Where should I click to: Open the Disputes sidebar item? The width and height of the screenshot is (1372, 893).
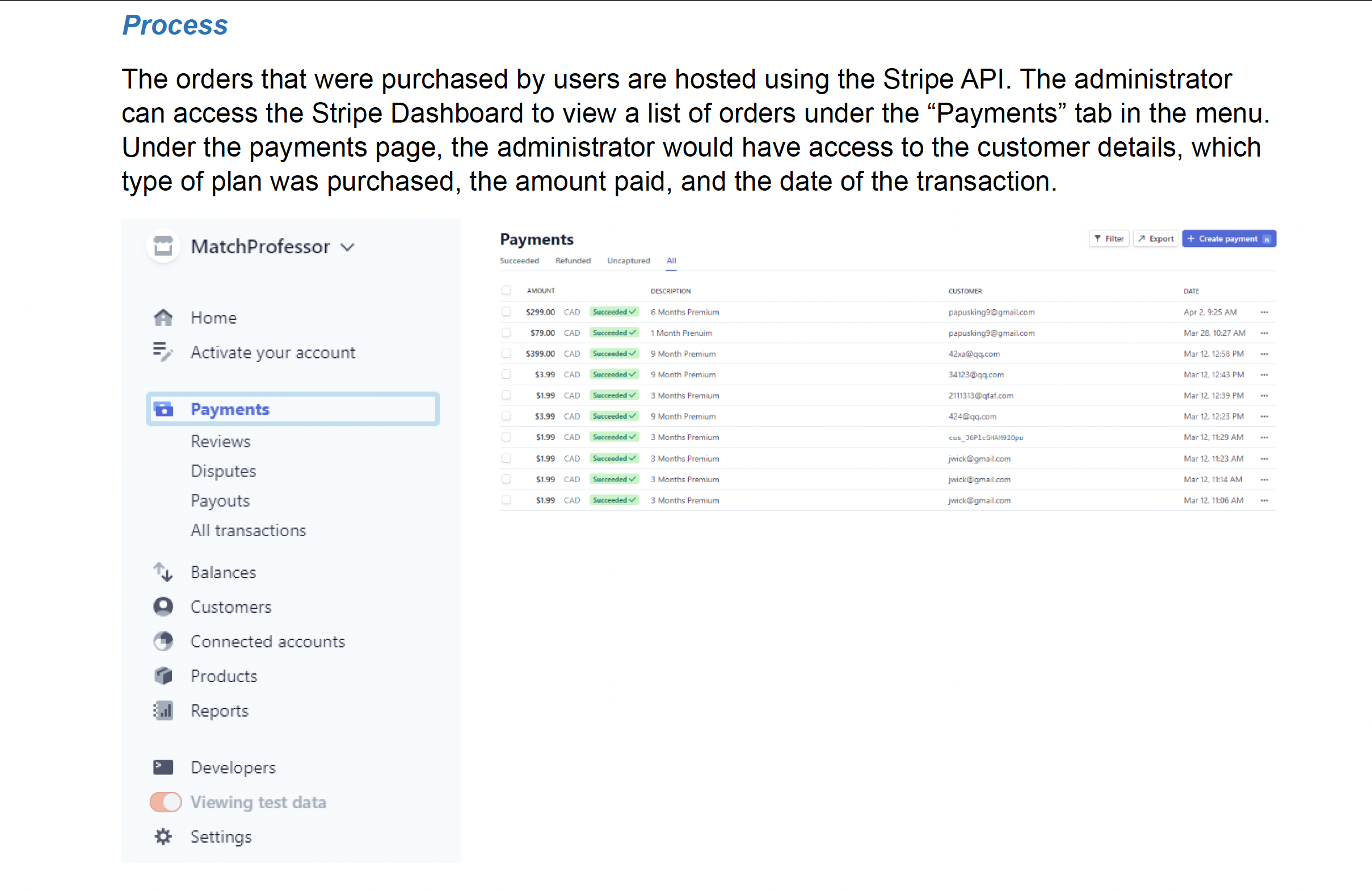223,471
